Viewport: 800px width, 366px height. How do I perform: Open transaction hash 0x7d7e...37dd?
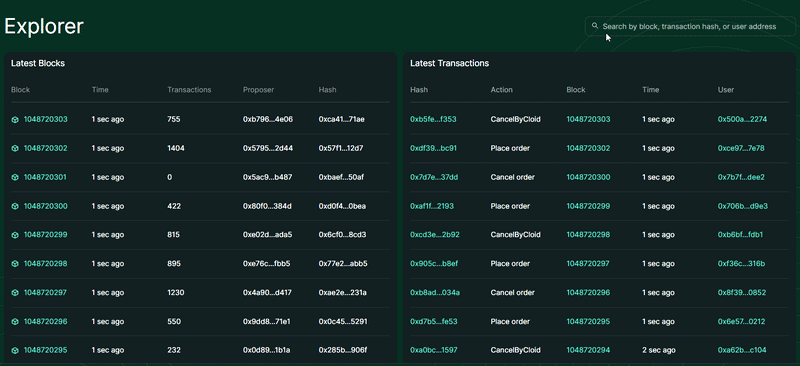[x=434, y=177]
